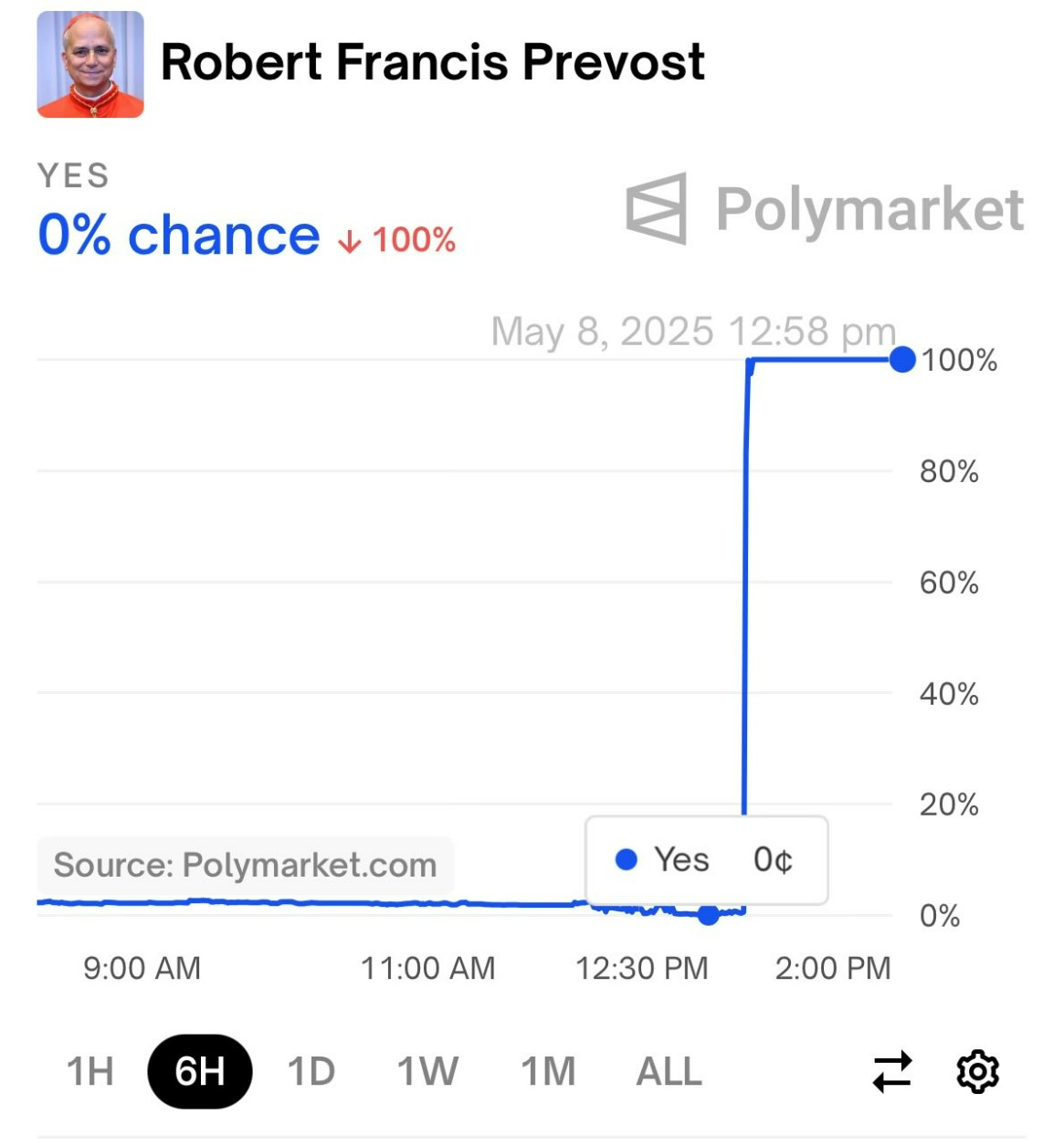Click the swap arrows icon
This screenshot has width=1064, height=1146.
coord(892,1071)
